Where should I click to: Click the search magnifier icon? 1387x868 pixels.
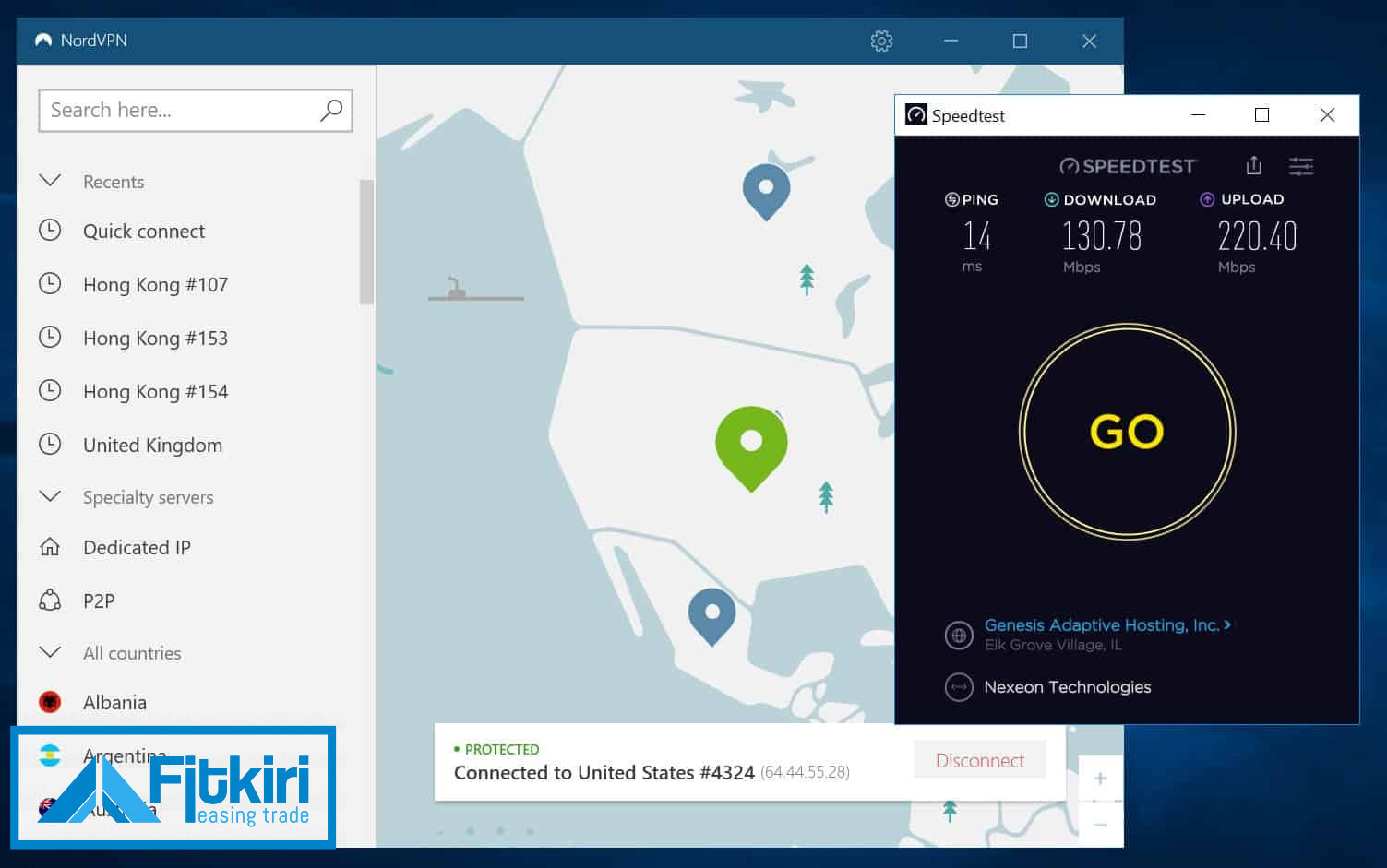pos(330,111)
